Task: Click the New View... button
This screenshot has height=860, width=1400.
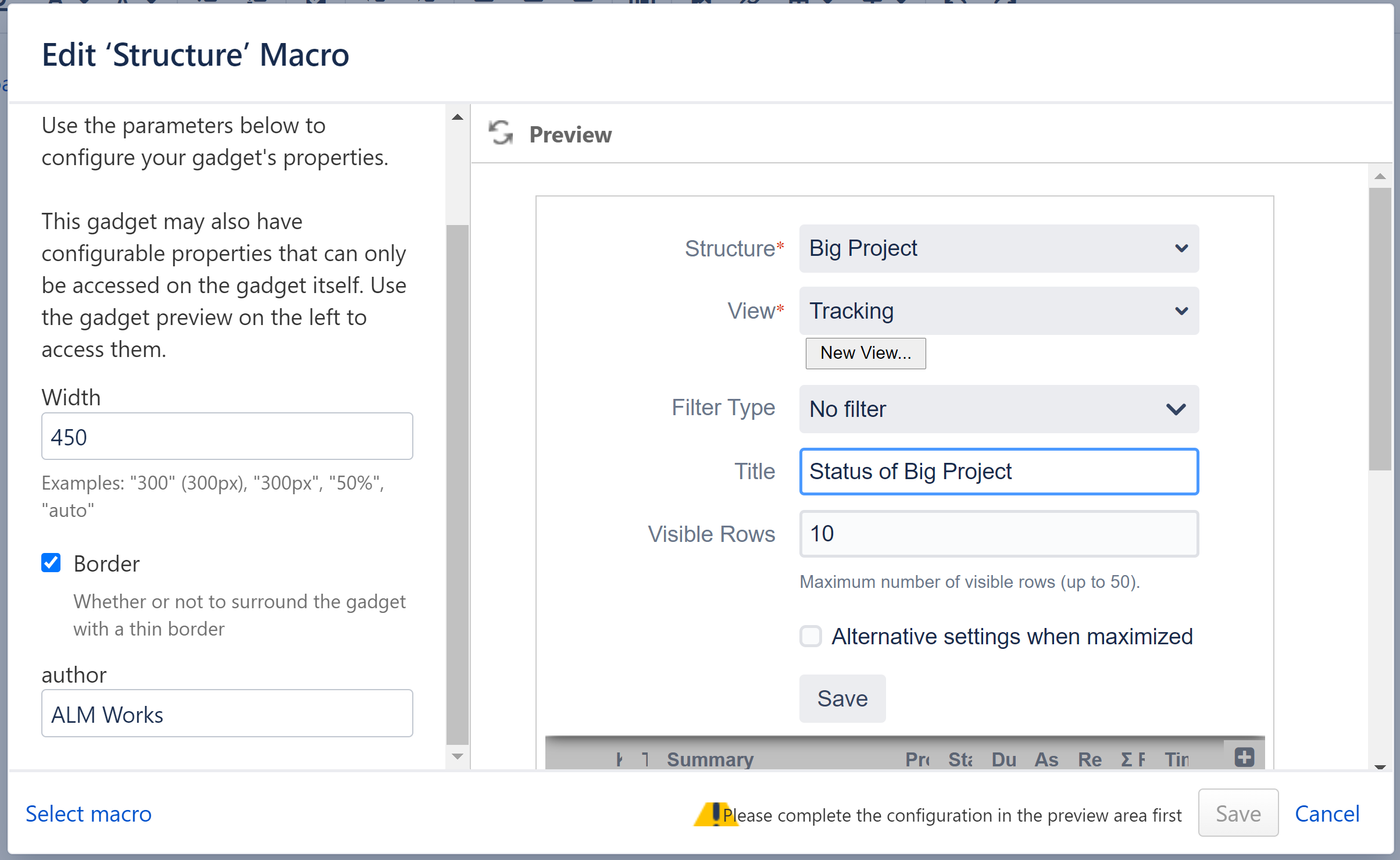Action: (866, 353)
